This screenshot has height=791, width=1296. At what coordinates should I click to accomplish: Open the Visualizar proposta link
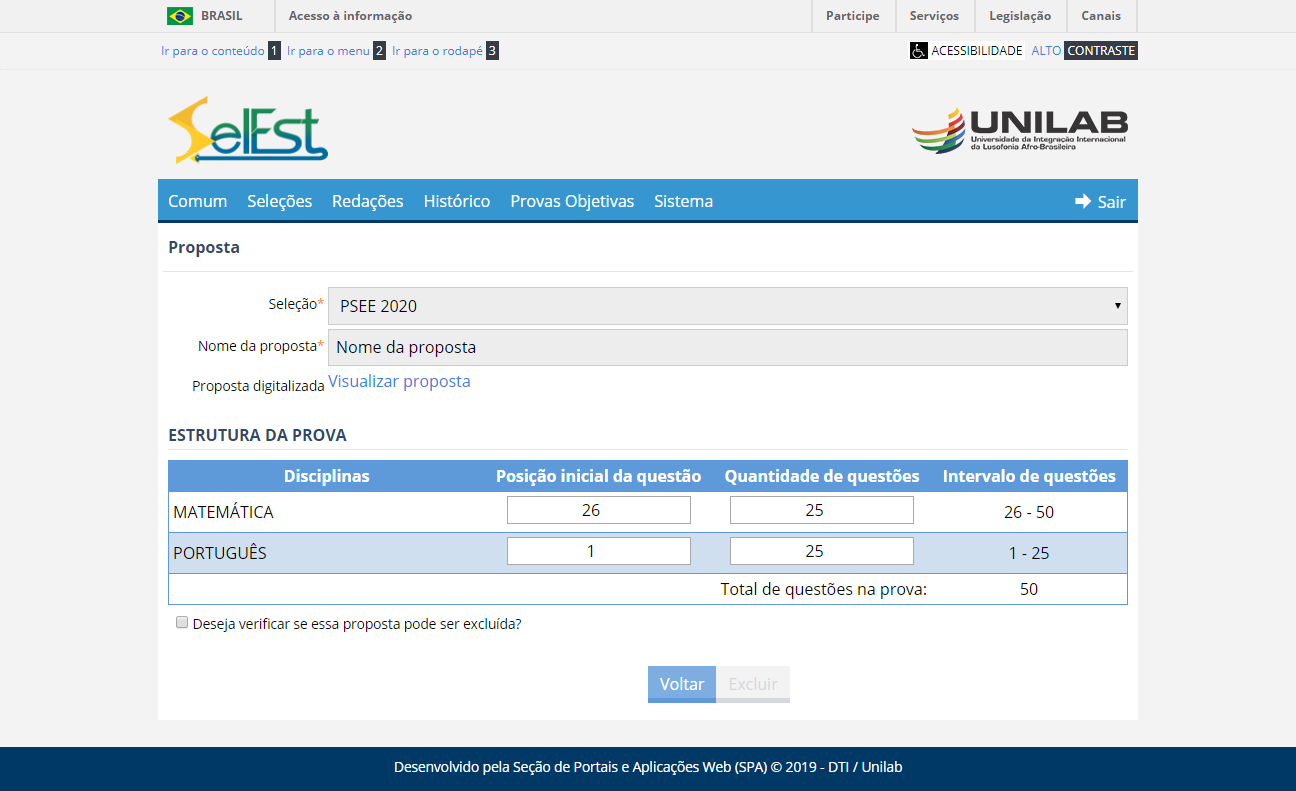pyautogui.click(x=399, y=381)
